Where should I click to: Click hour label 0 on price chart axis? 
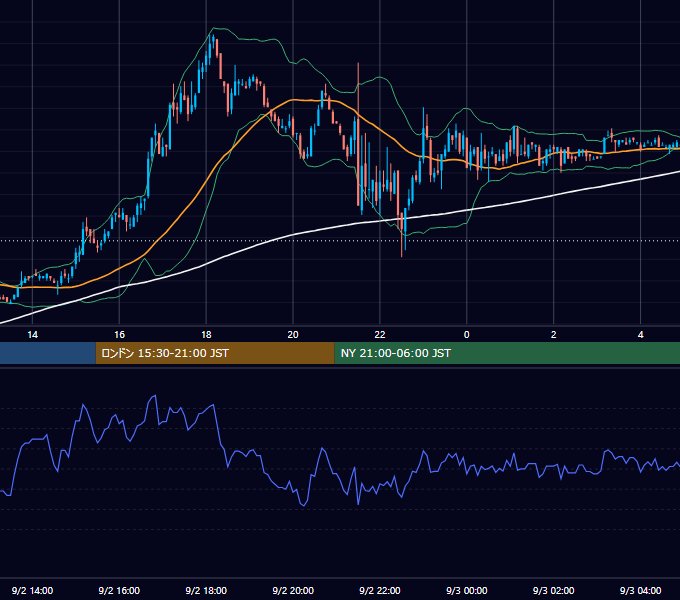(x=467, y=335)
